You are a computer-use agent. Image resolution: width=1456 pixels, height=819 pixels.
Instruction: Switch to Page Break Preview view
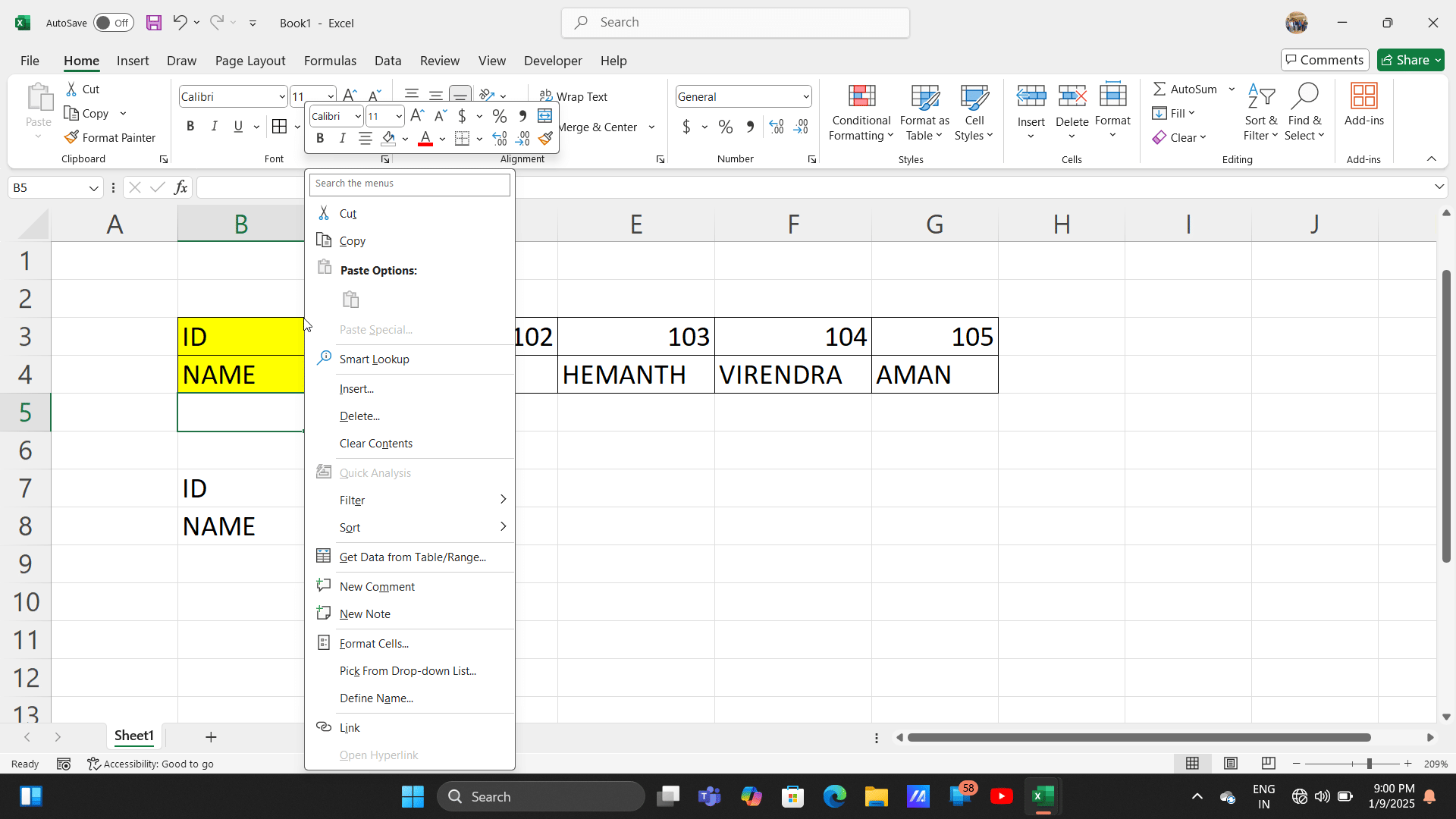pos(1268,764)
